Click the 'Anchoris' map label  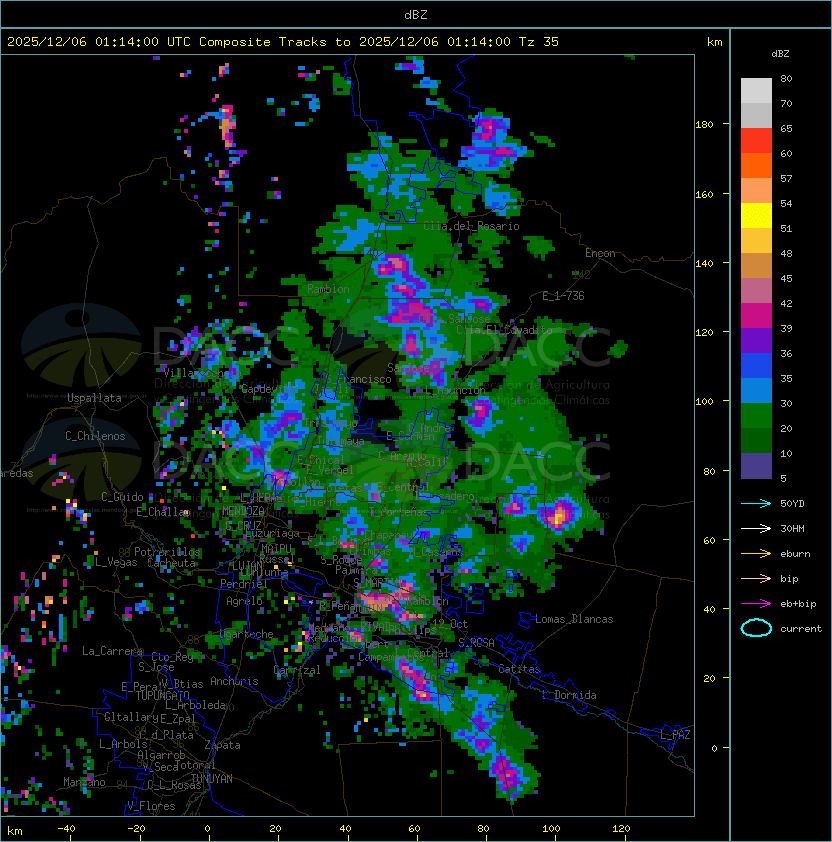[x=234, y=681]
